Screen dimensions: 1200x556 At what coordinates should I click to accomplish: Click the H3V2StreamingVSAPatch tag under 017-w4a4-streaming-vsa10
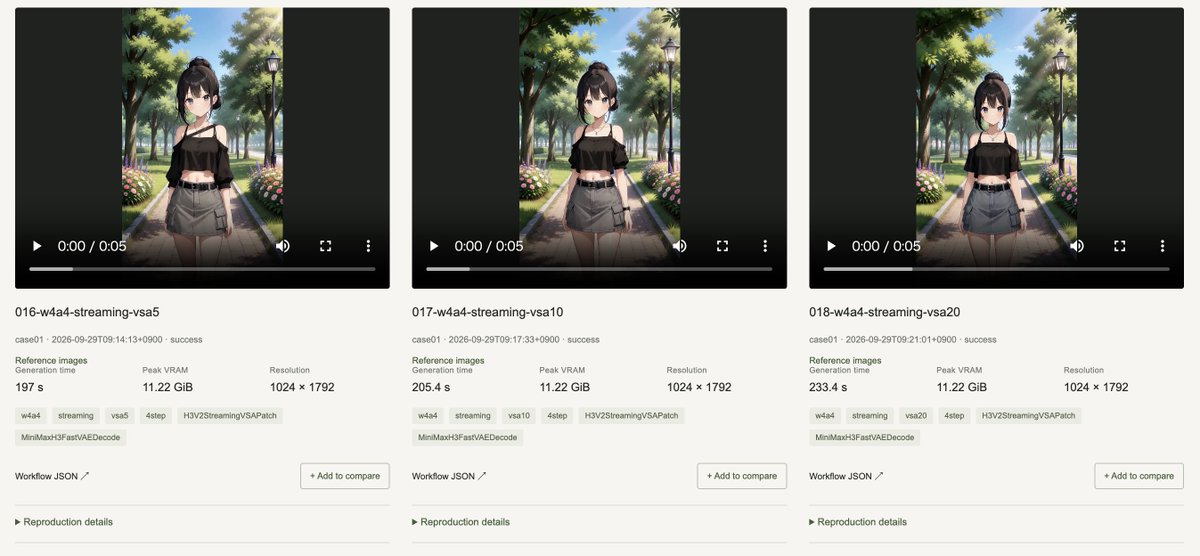point(632,415)
